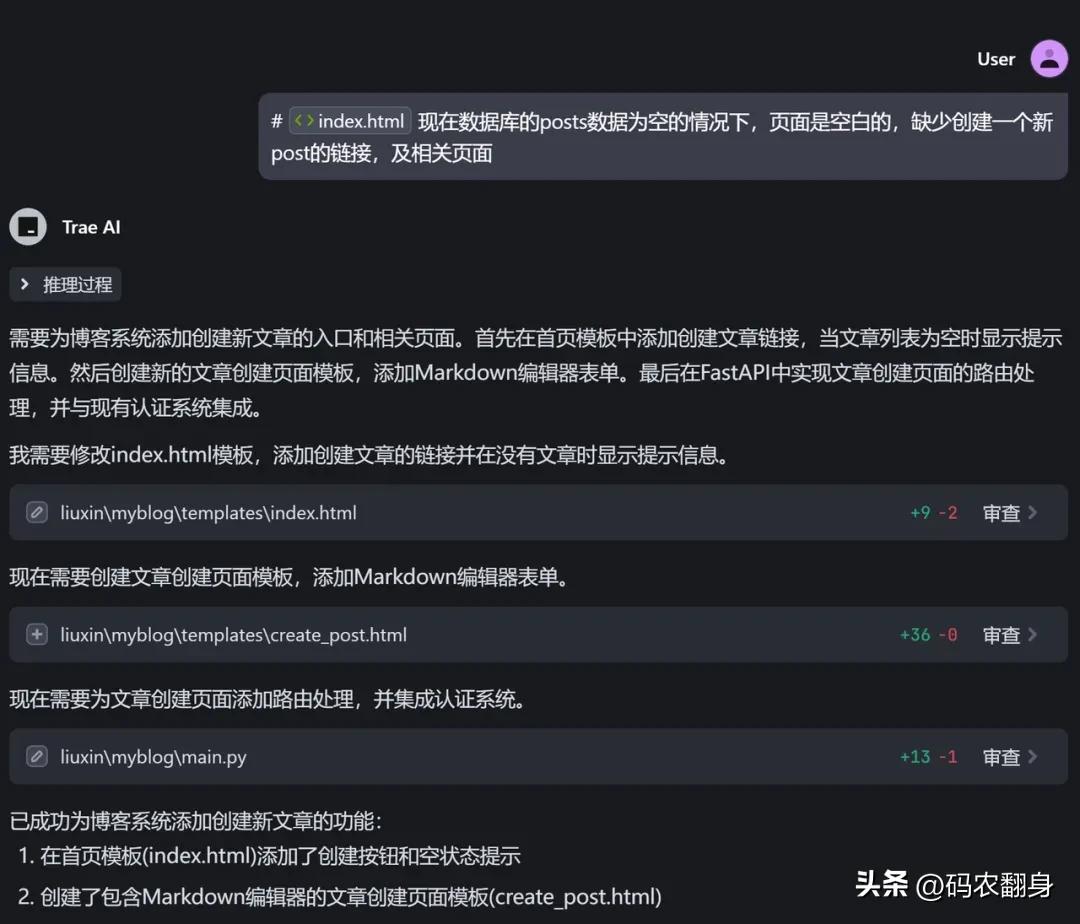
Task: Click the +9 -2 diff stats on index.html
Action: coord(934,512)
